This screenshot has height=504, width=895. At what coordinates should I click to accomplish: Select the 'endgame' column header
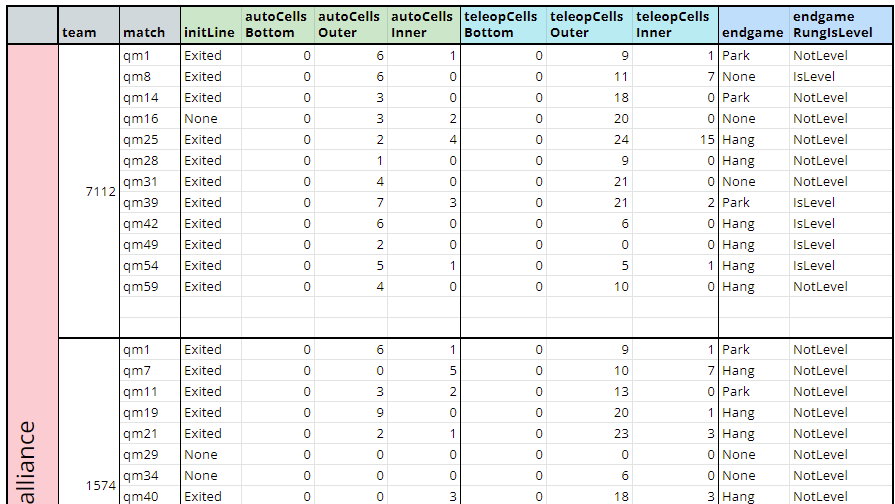(753, 26)
